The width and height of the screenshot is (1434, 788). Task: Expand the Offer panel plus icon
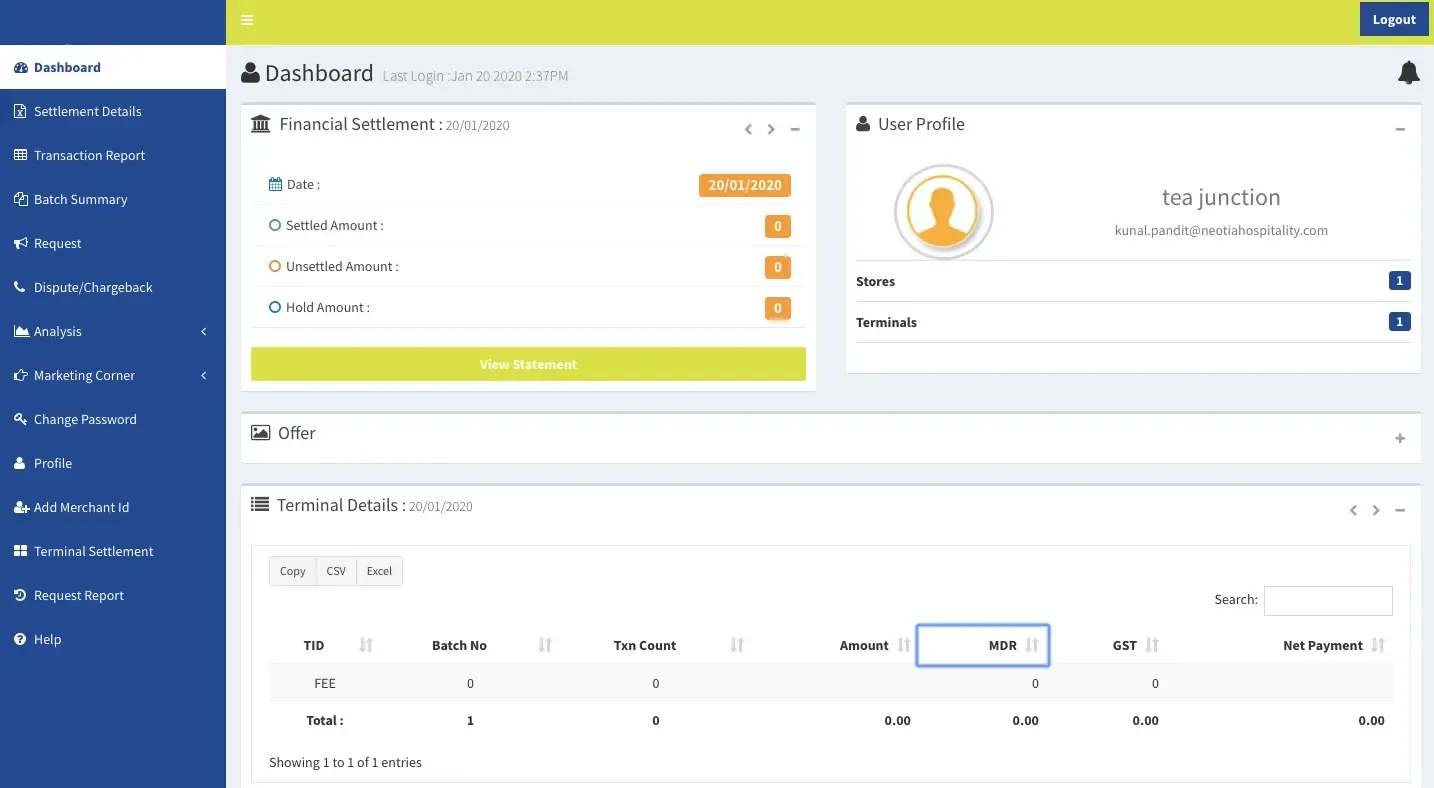pyautogui.click(x=1400, y=439)
